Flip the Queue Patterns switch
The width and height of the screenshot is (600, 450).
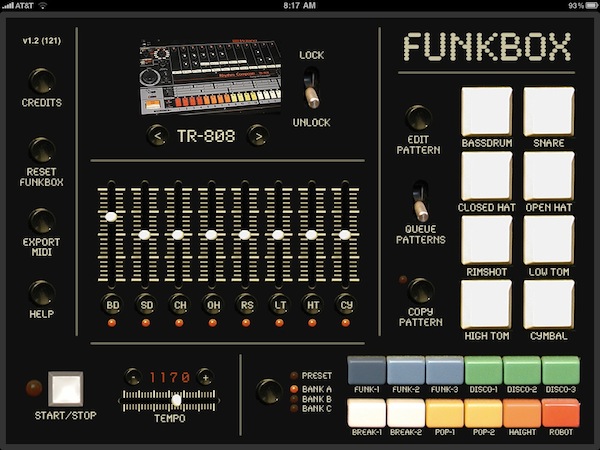421,201
